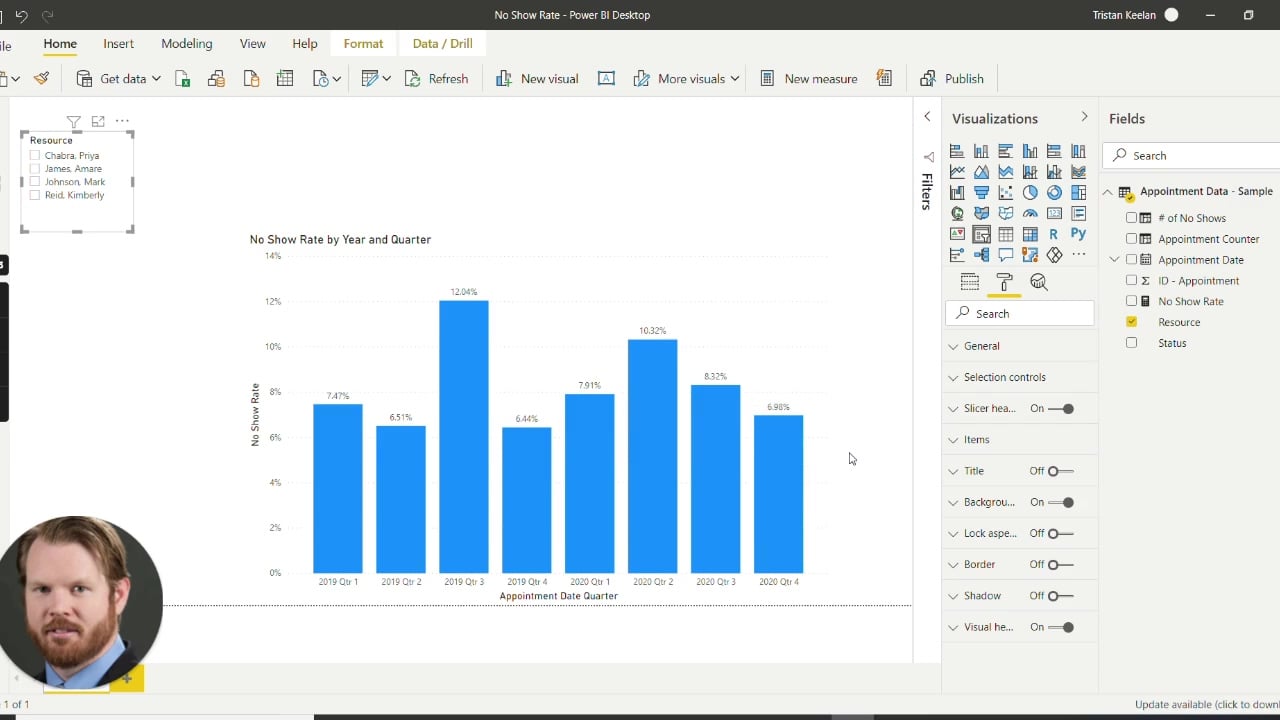Click inside the Visualizations search box
The width and height of the screenshot is (1280, 720).
pos(1020,313)
